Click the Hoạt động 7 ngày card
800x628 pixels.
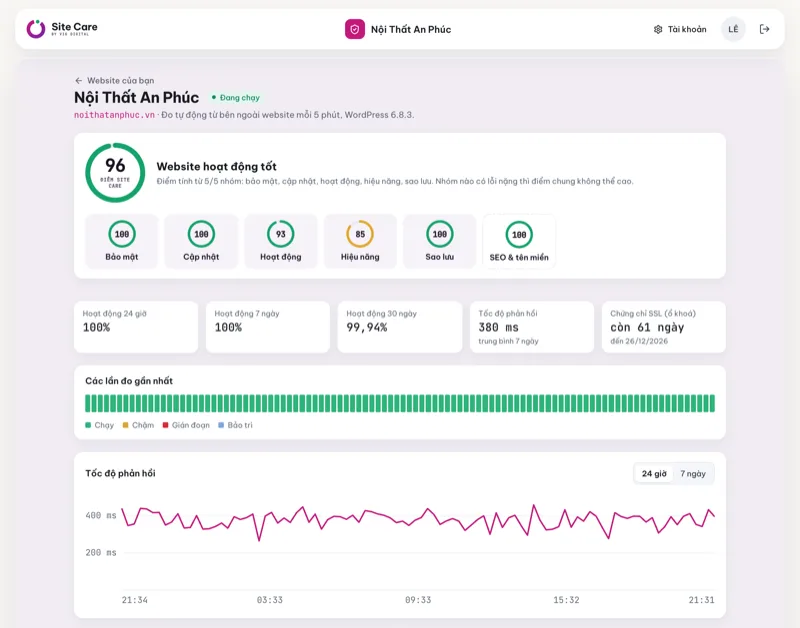click(x=267, y=327)
